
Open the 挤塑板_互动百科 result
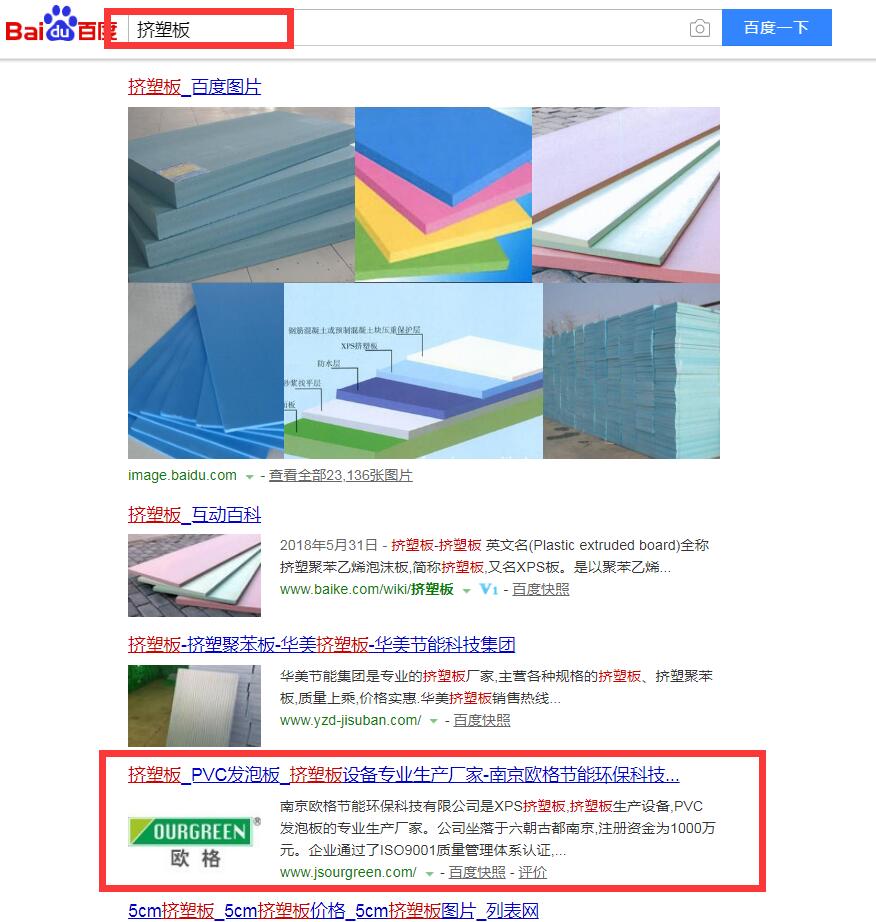[195, 515]
